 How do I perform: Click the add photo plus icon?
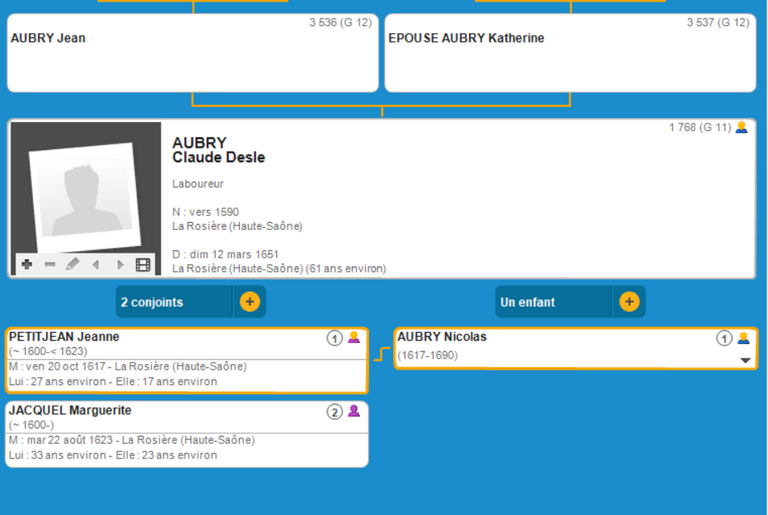27,265
